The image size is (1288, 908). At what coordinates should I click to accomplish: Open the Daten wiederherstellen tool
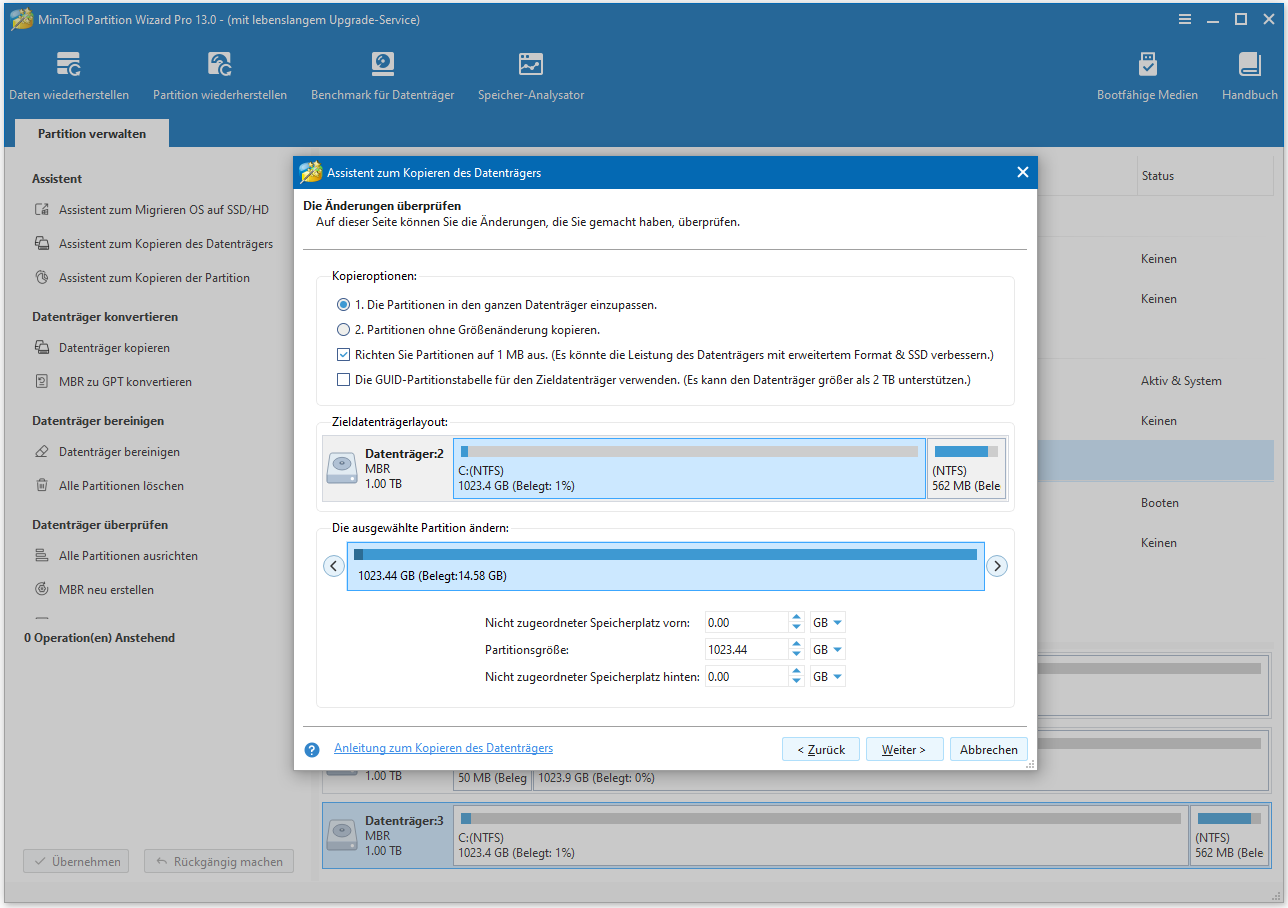pos(68,72)
